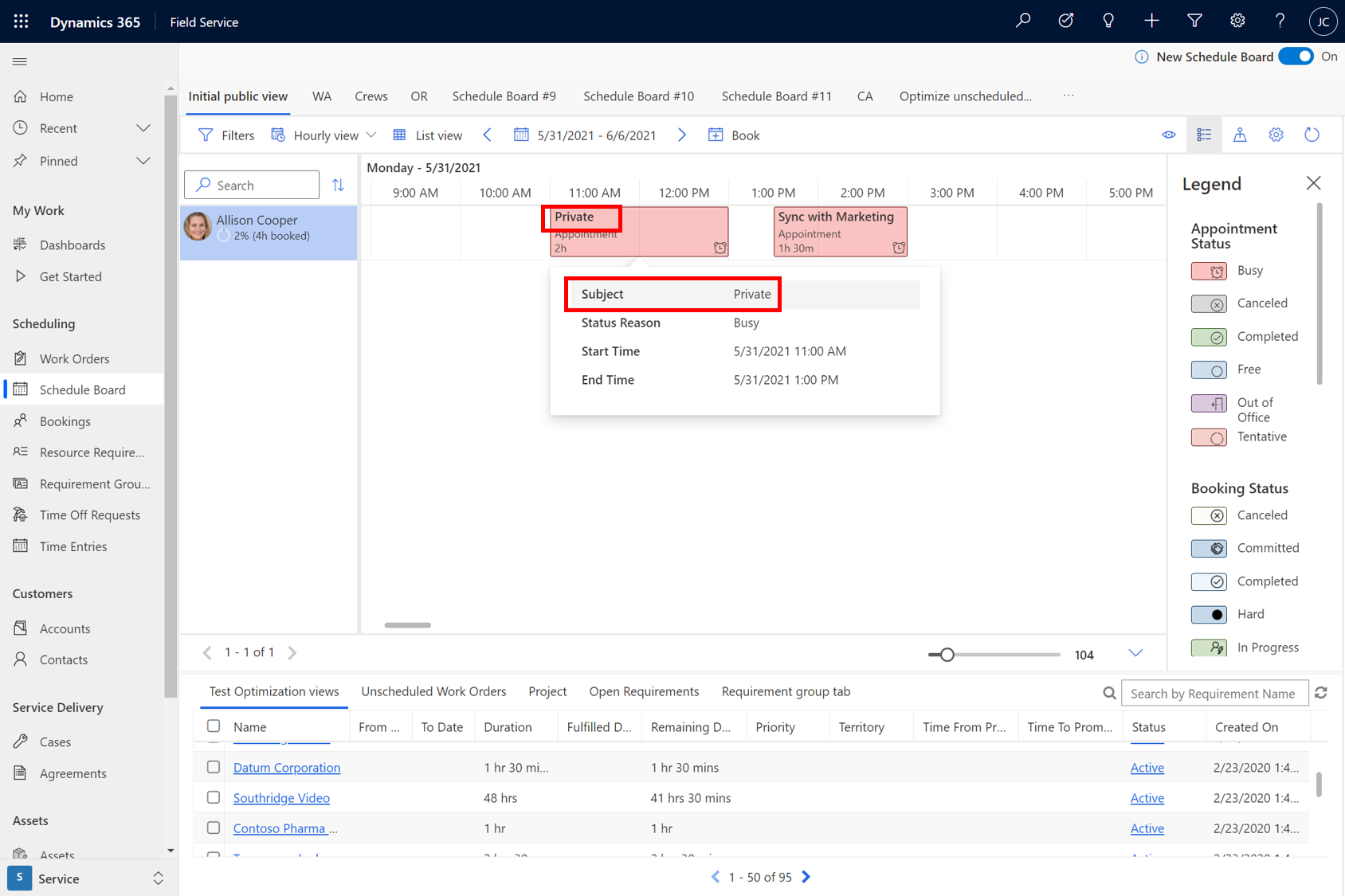Select Unscheduled Work Orders tab
Screen dimensions: 1345x896
point(433,691)
